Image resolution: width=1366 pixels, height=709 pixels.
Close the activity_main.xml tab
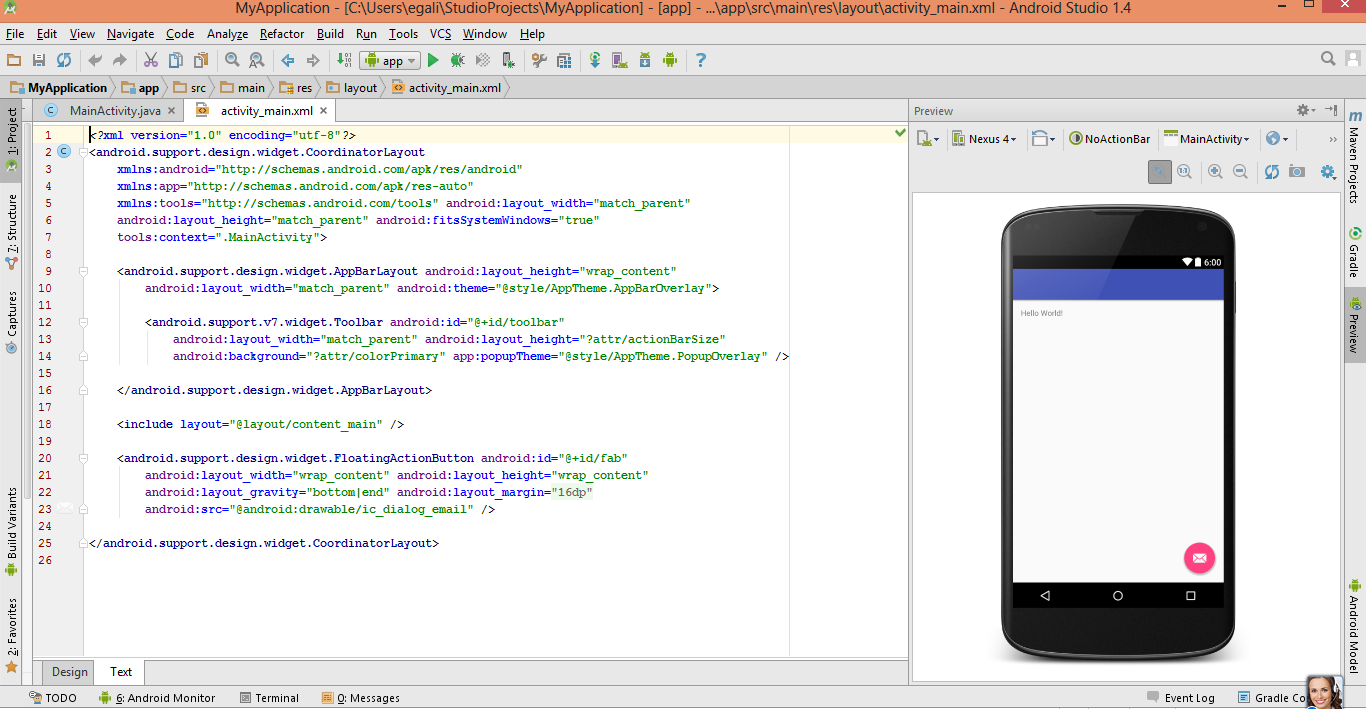323,111
